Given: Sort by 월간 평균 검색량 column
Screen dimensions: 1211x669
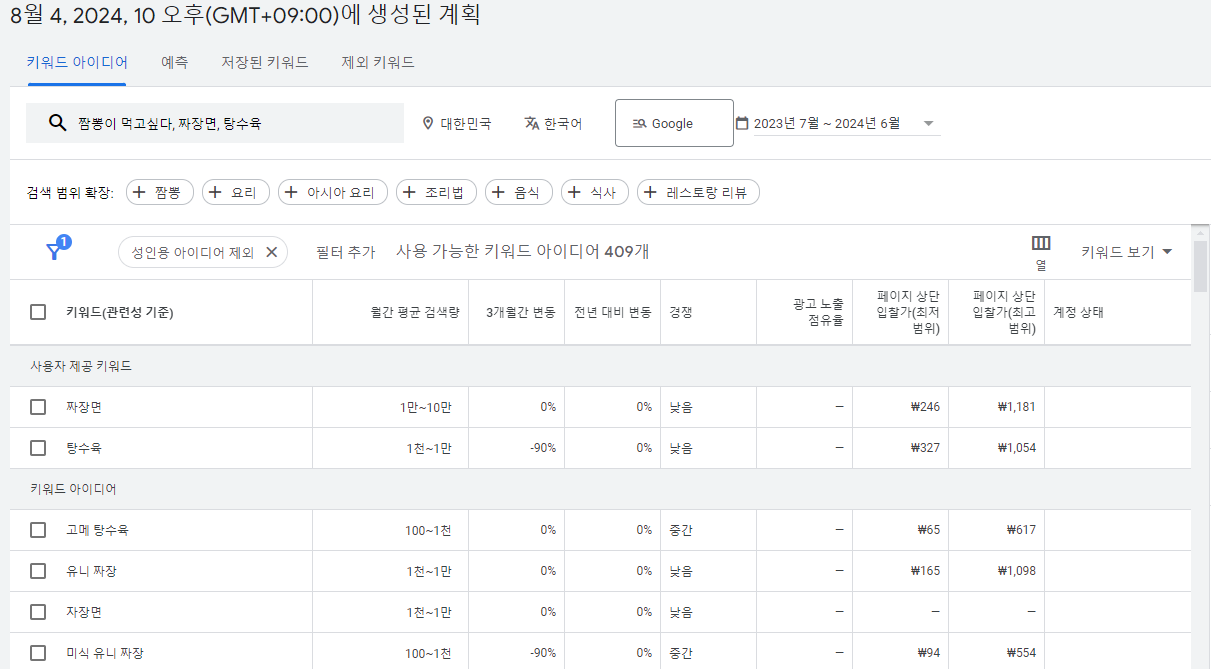Looking at the screenshot, I should point(414,312).
